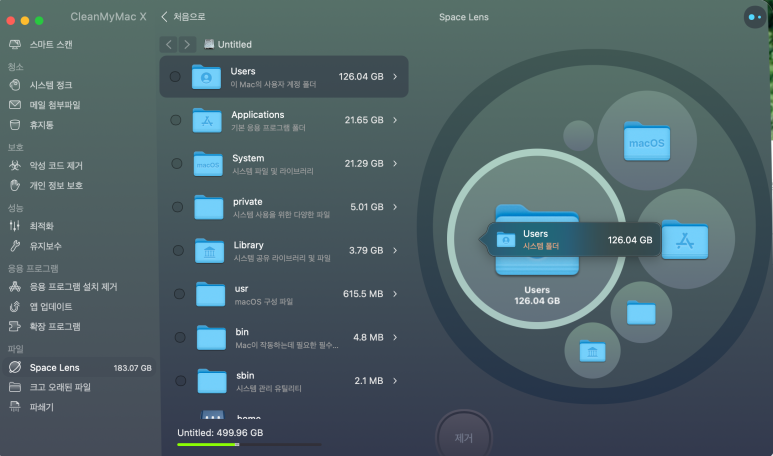Open the Trash Bins (휴지통) icon
Screen dimensions: 773x456
point(15,125)
